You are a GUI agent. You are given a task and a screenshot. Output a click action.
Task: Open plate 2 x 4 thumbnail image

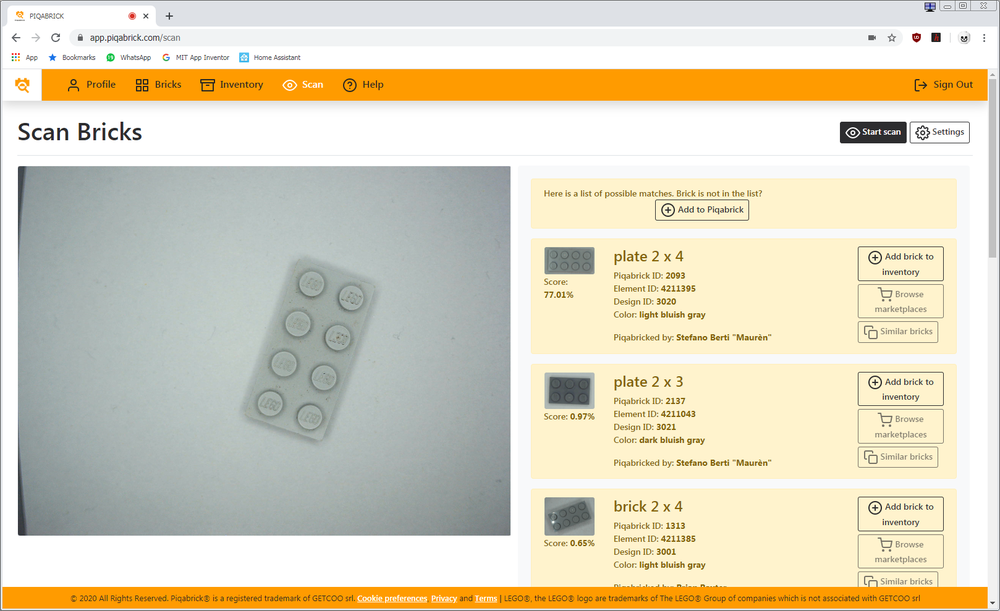tap(569, 260)
